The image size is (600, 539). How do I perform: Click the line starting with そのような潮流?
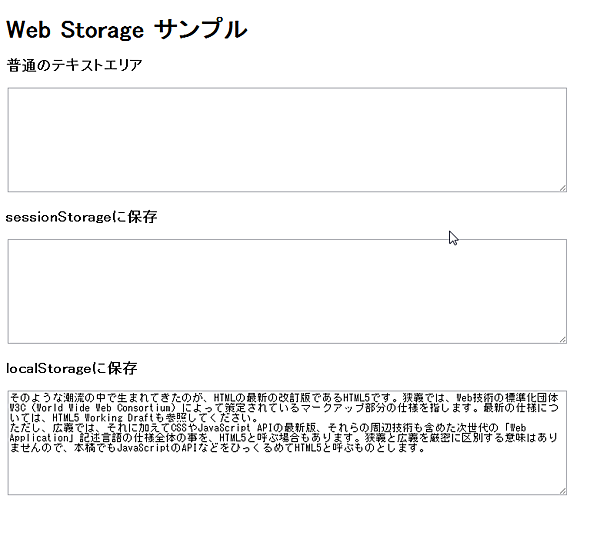(x=100, y=398)
